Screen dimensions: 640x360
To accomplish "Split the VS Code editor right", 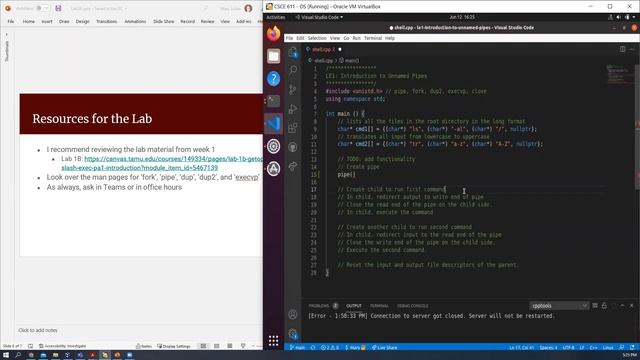I will click(x=622, y=49).
